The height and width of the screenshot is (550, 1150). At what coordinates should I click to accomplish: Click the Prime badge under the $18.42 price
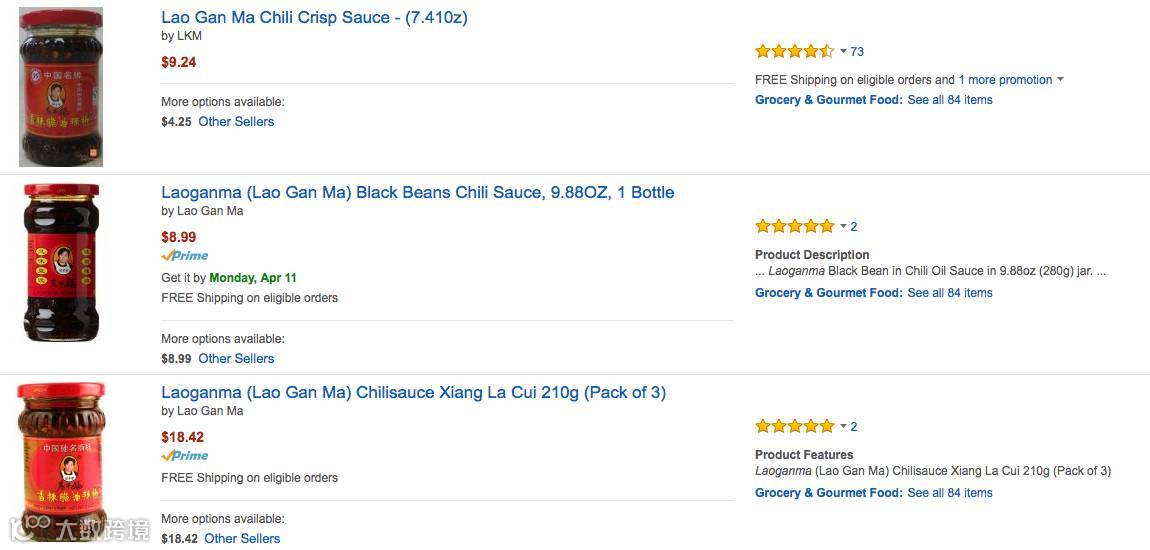pos(185,456)
